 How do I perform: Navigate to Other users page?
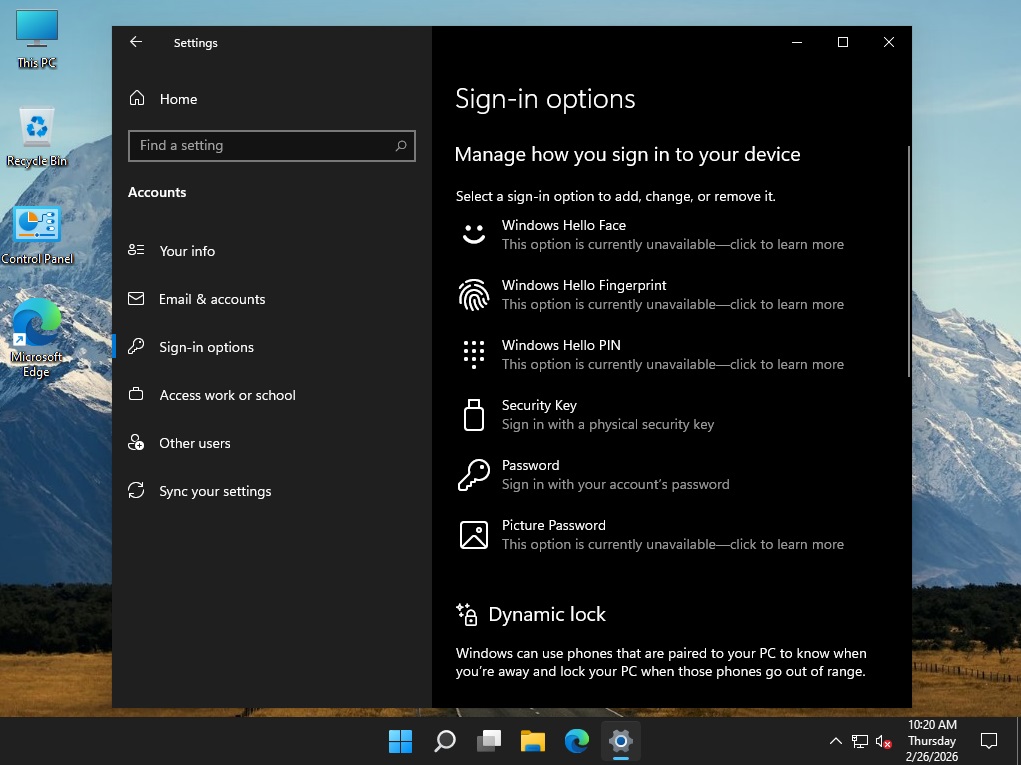click(195, 443)
